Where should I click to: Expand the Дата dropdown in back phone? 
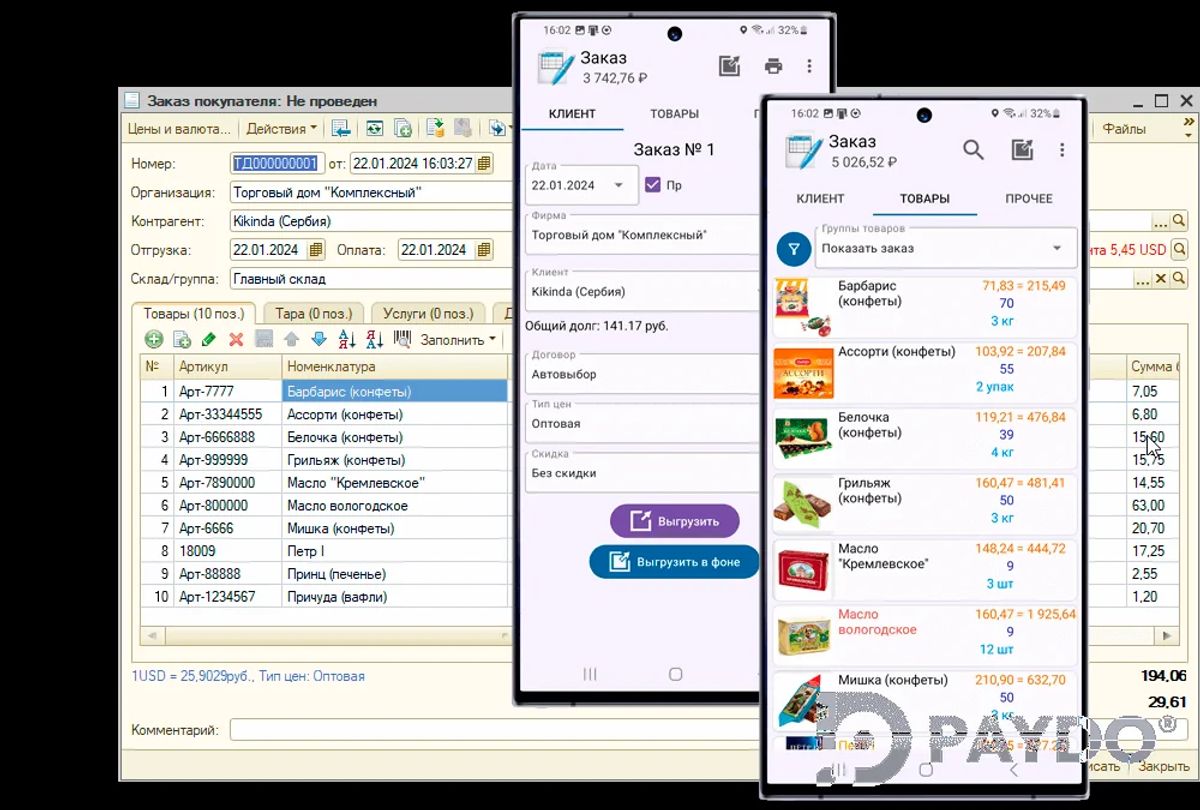618,185
